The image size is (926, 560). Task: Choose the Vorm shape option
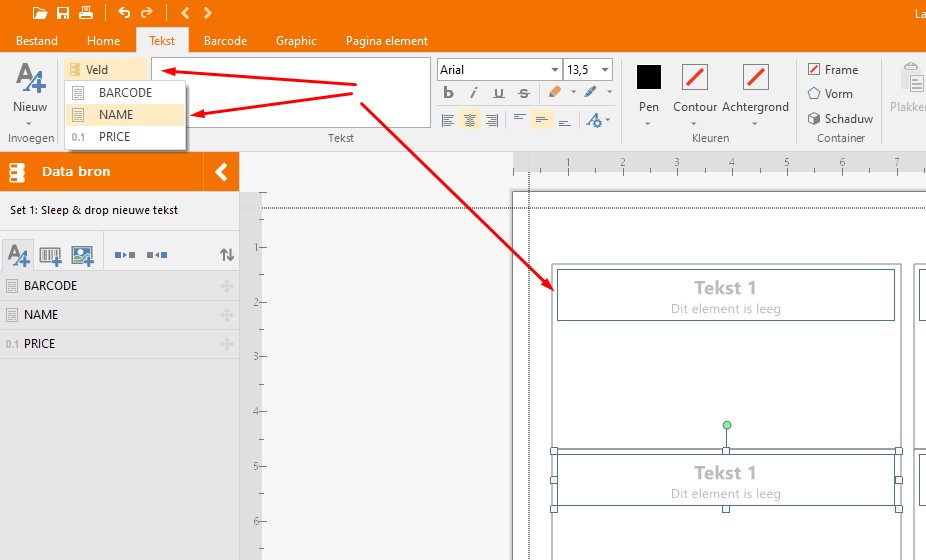(x=830, y=94)
